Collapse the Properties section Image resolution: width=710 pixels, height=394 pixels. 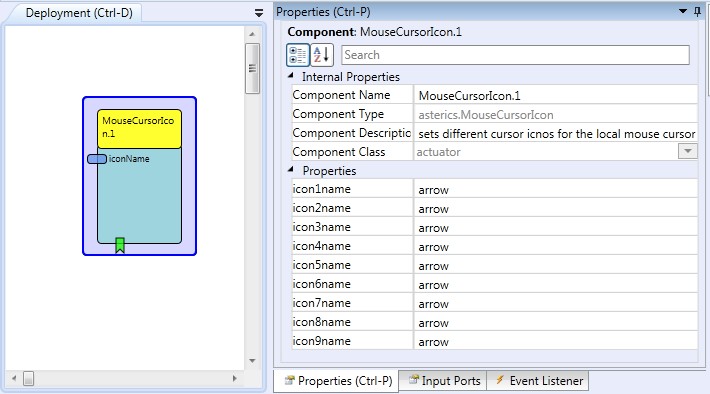point(291,170)
